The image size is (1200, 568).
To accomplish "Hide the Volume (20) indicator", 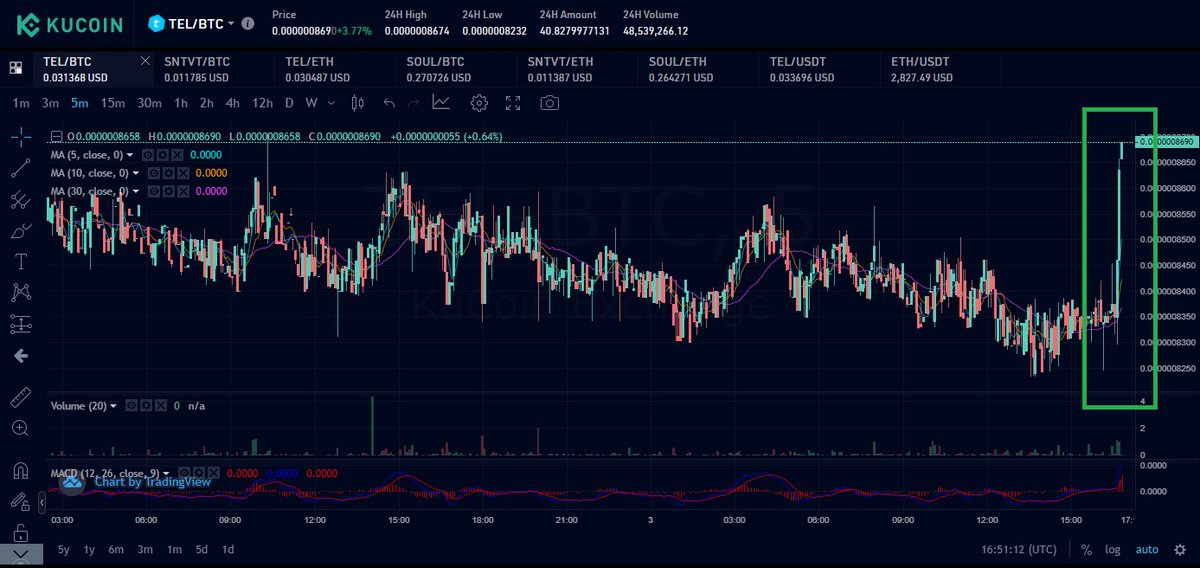I will tap(131, 406).
